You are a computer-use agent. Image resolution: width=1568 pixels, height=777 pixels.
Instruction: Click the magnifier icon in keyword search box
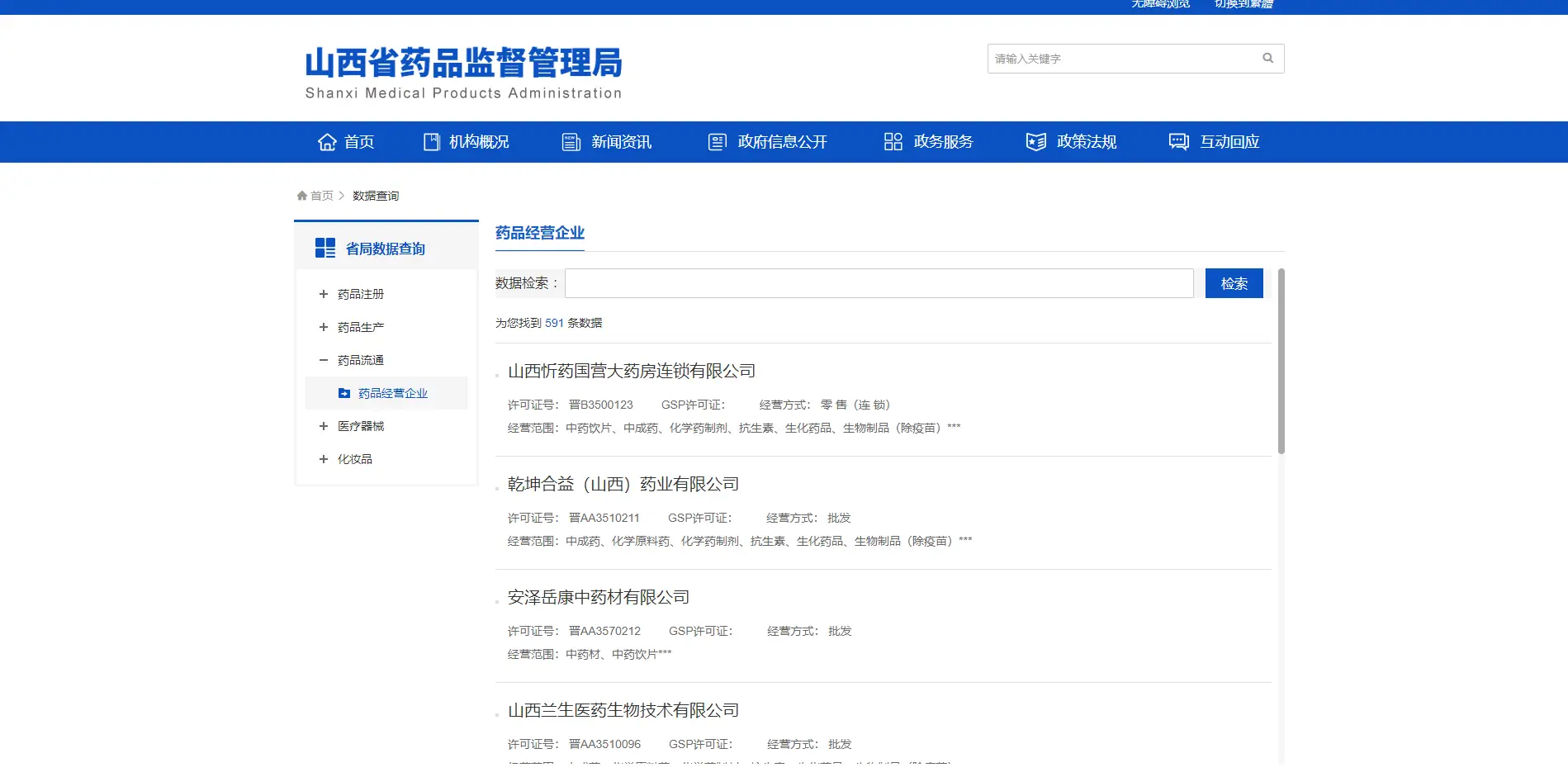point(1267,58)
